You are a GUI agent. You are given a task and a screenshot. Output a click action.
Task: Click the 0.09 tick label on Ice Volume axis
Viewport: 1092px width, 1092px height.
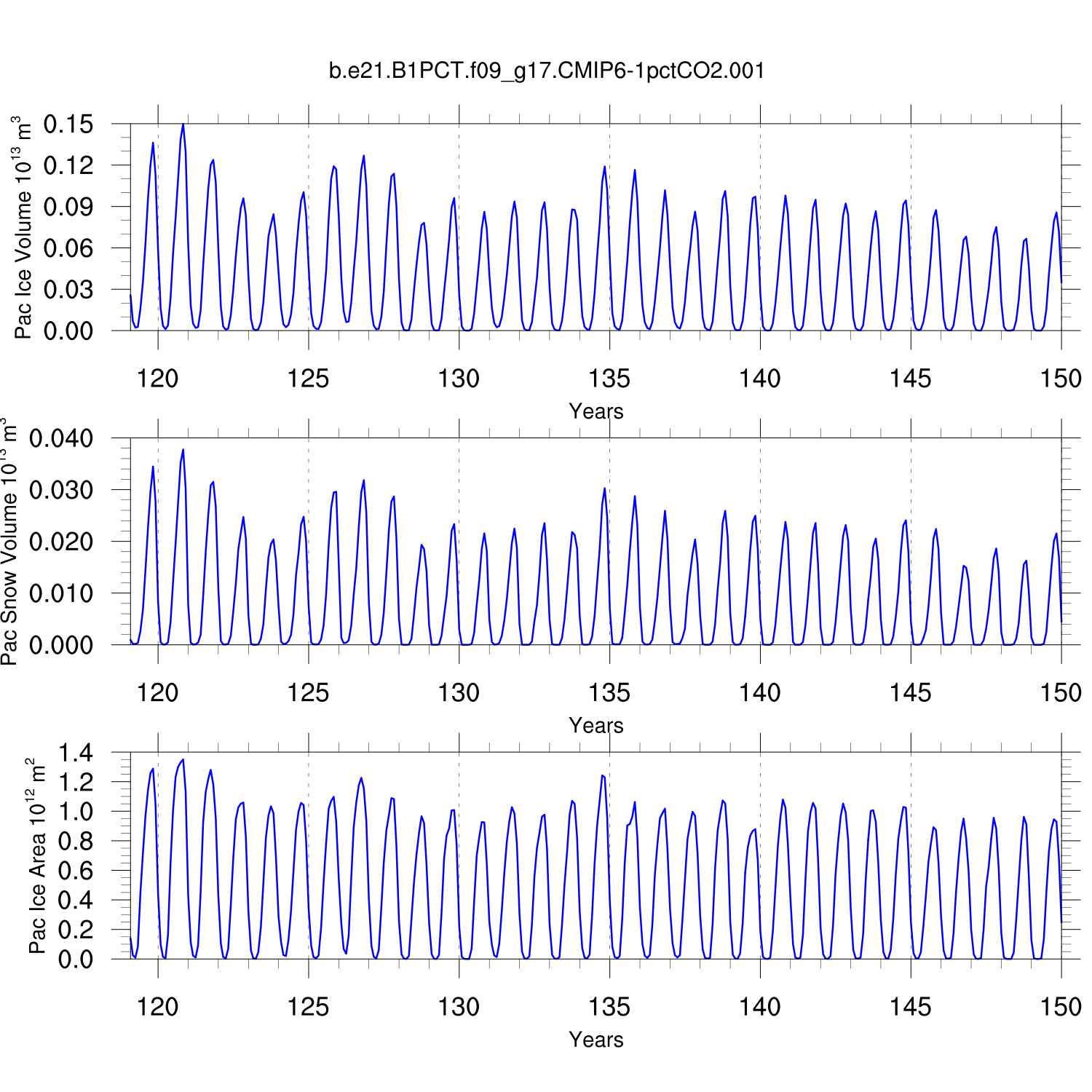click(x=68, y=207)
